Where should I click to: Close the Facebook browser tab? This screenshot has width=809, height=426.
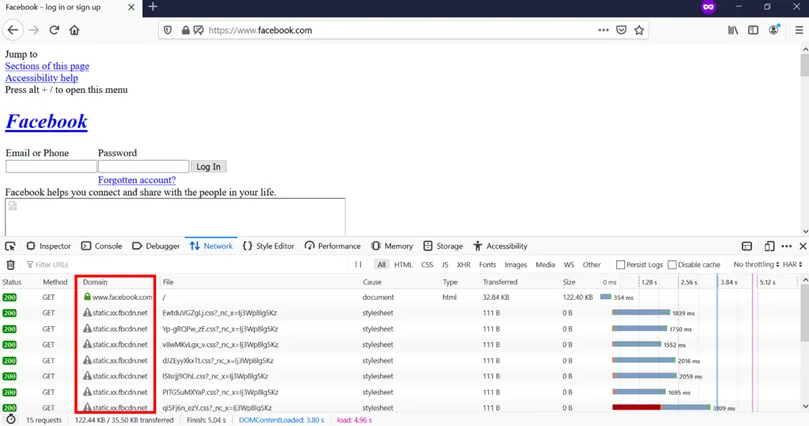131,7
